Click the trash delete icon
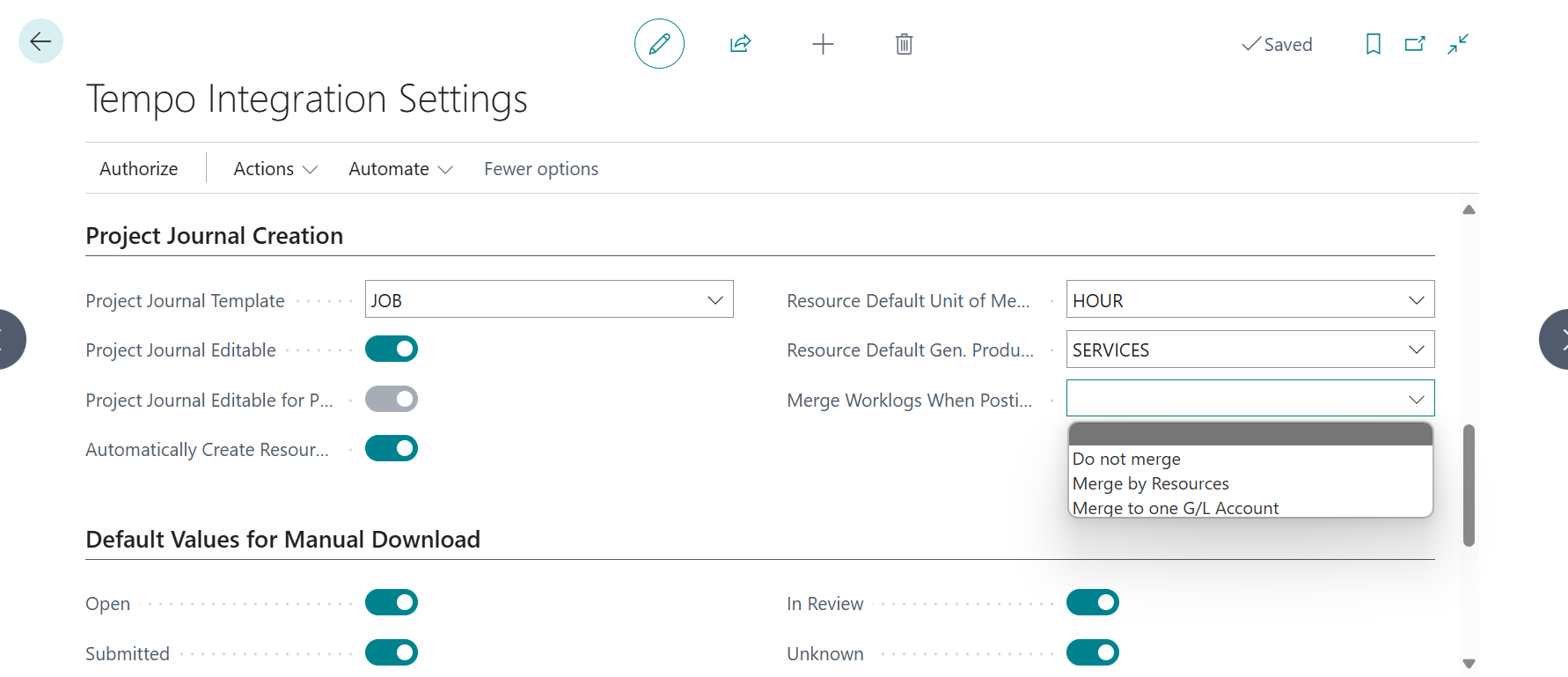The image size is (1568, 677). click(x=904, y=44)
